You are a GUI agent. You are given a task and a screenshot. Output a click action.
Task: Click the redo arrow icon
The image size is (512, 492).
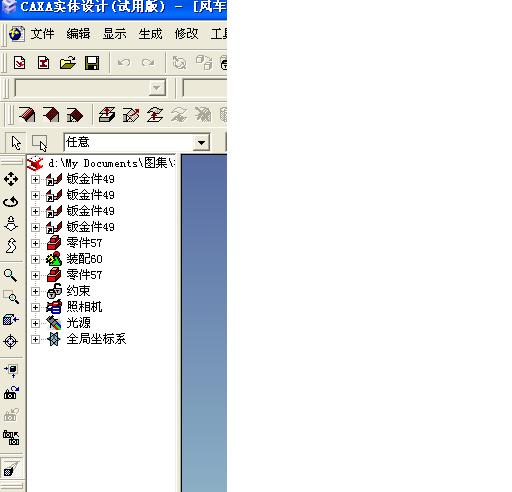[148, 62]
